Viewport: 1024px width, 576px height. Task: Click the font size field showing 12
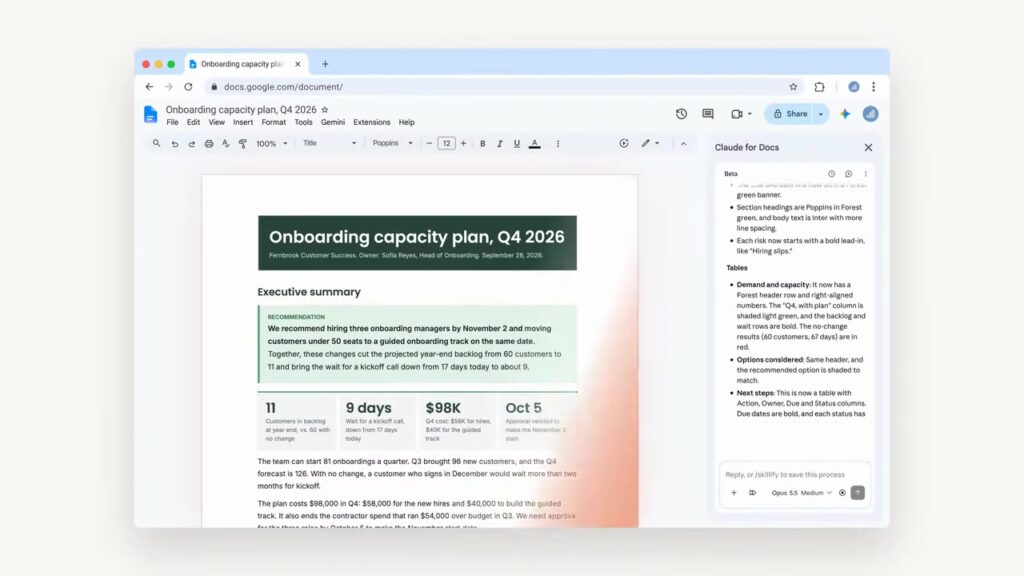click(446, 144)
